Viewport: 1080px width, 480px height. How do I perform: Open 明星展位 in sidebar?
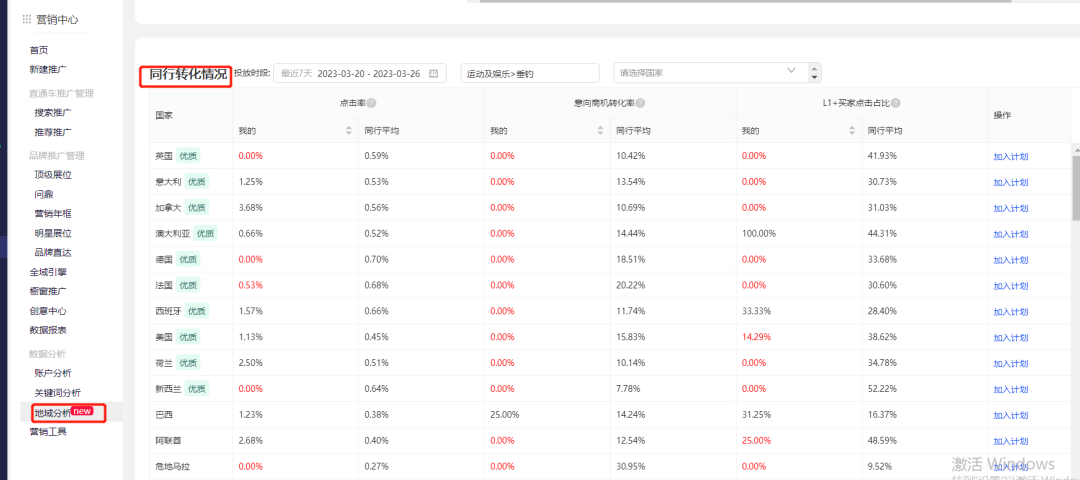[53, 233]
